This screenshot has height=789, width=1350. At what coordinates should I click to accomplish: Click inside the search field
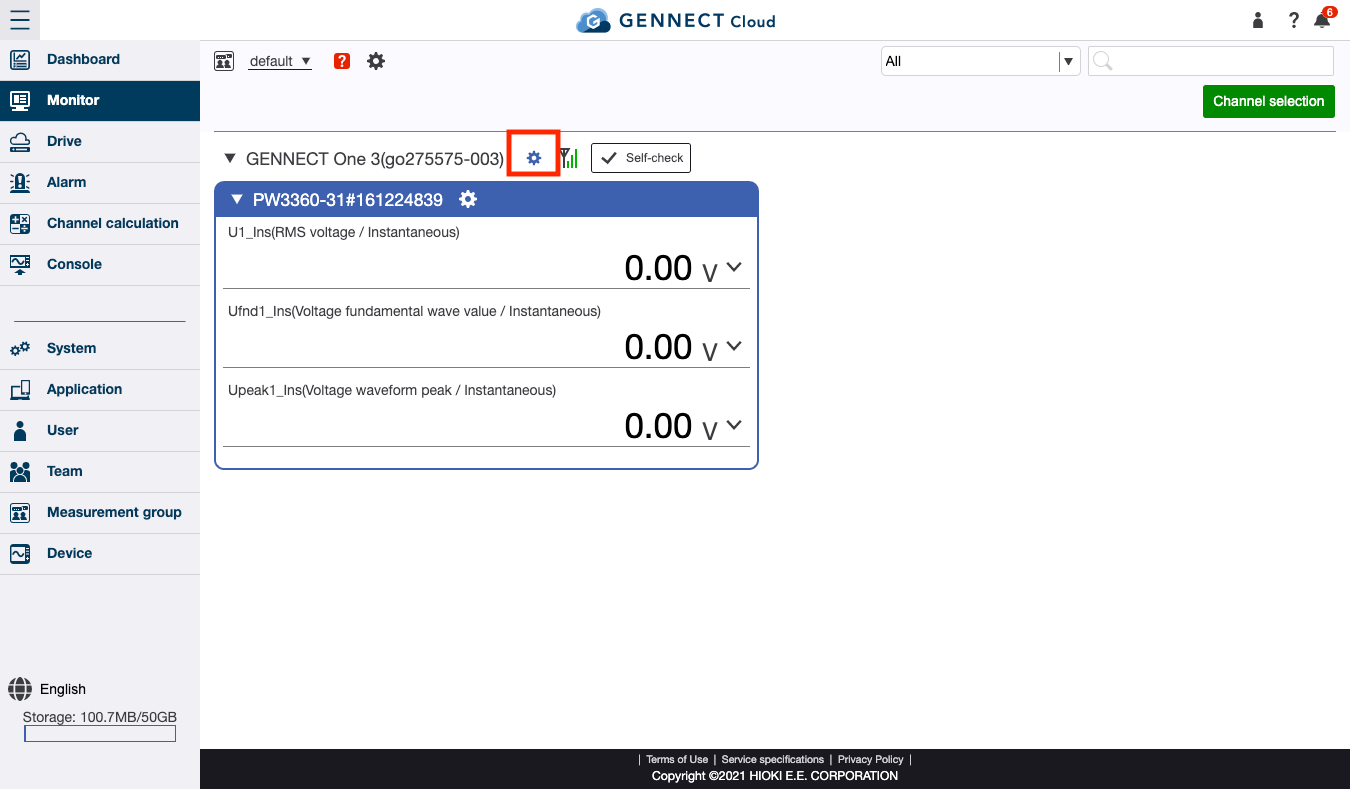click(x=1210, y=61)
